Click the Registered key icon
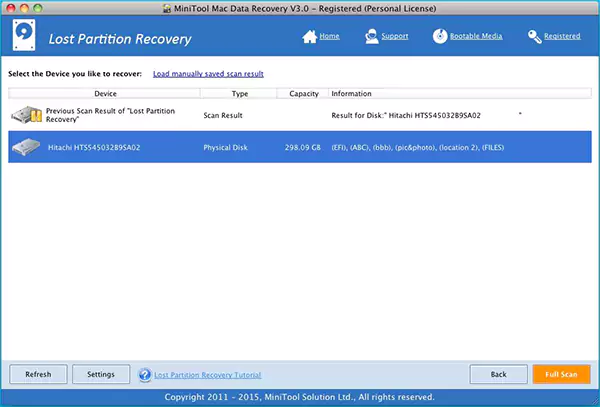 (533, 37)
